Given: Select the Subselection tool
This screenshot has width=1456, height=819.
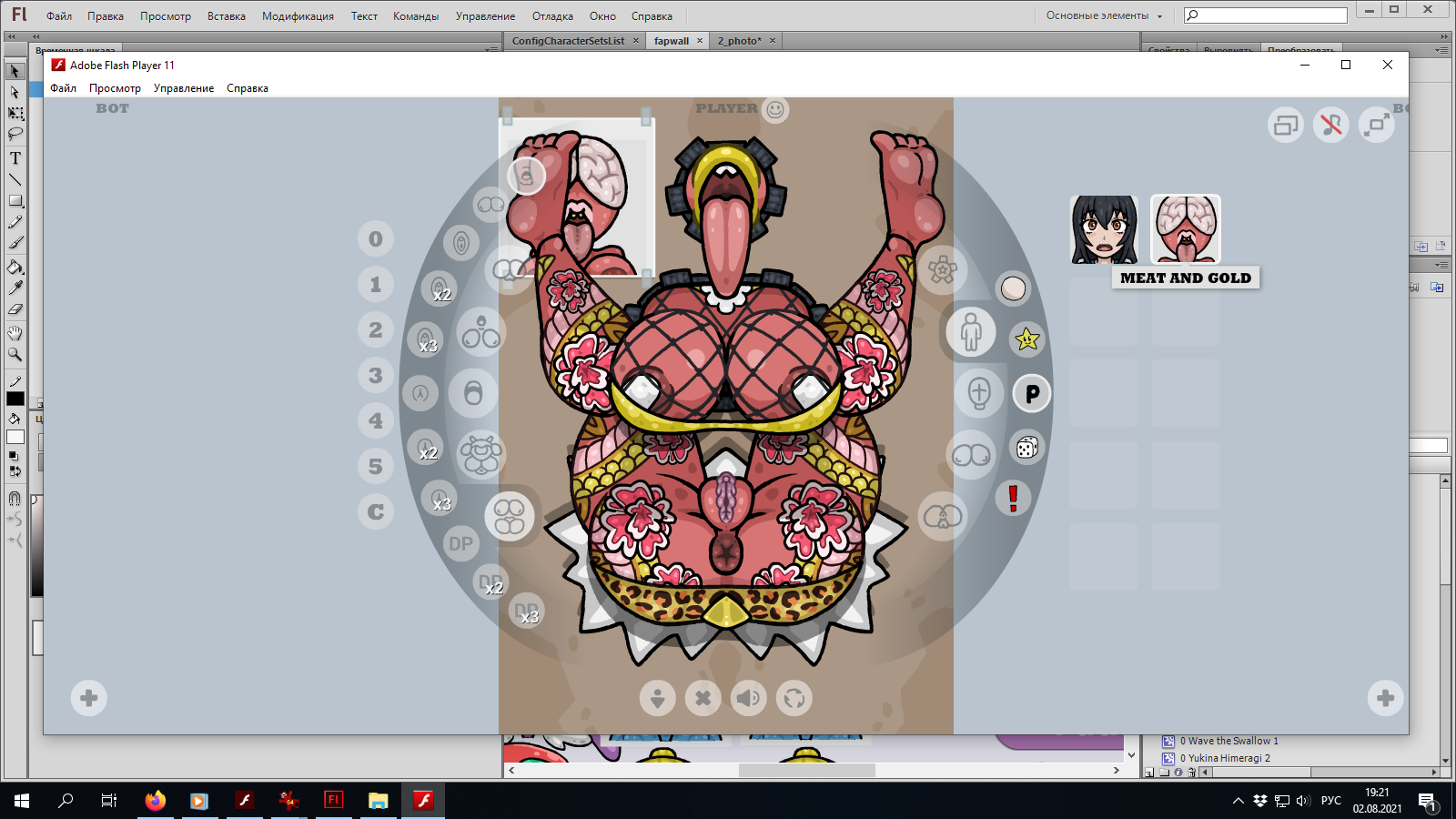Looking at the screenshot, I should (x=15, y=92).
